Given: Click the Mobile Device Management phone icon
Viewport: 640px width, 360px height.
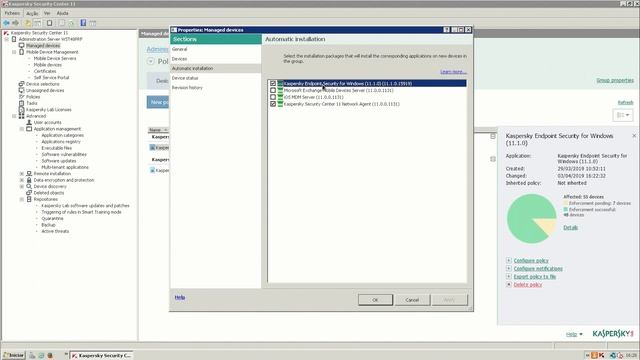Looking at the screenshot, I should tap(22, 52).
